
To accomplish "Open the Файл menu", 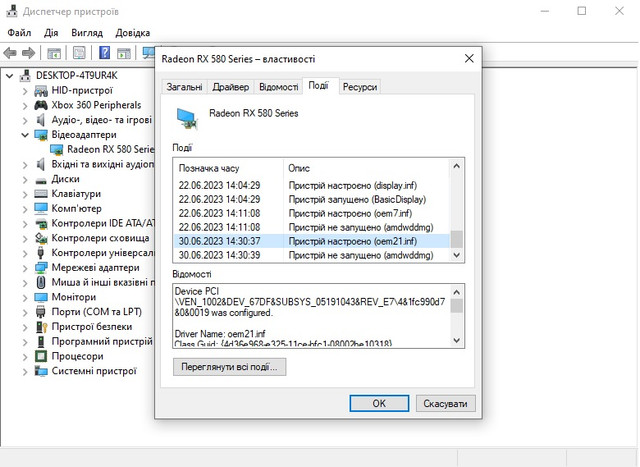I will pyautogui.click(x=19, y=33).
